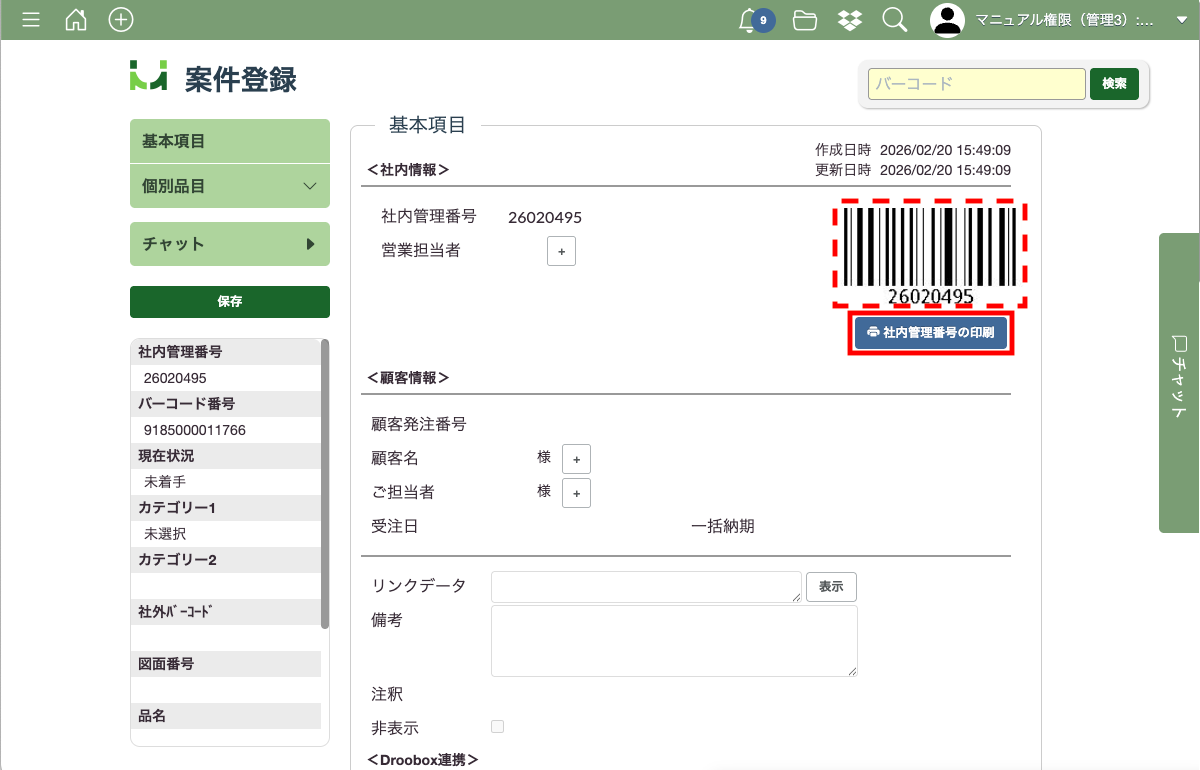Open the folder icon in header

click(805, 20)
